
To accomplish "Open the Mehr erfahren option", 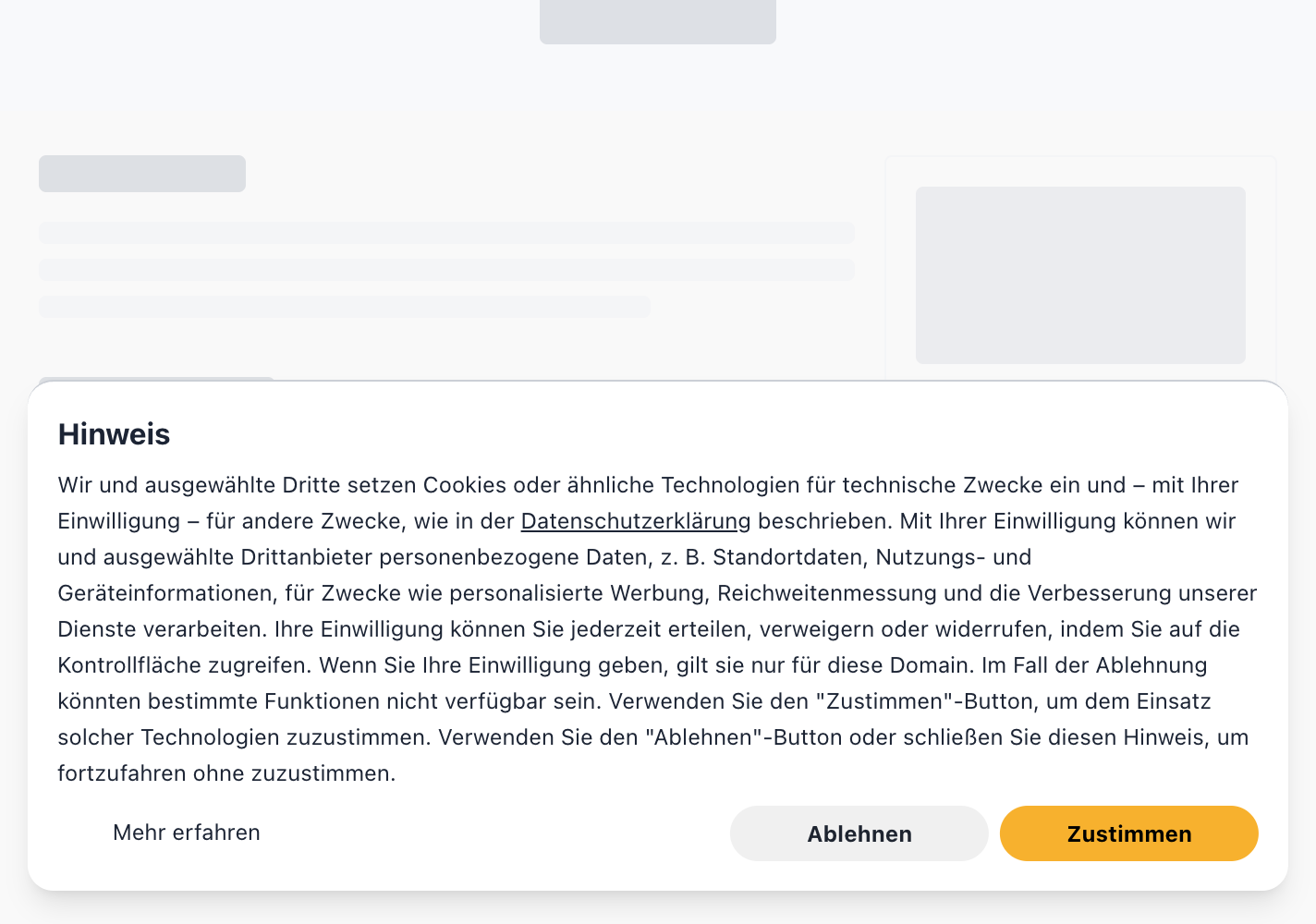I will 187,833.
